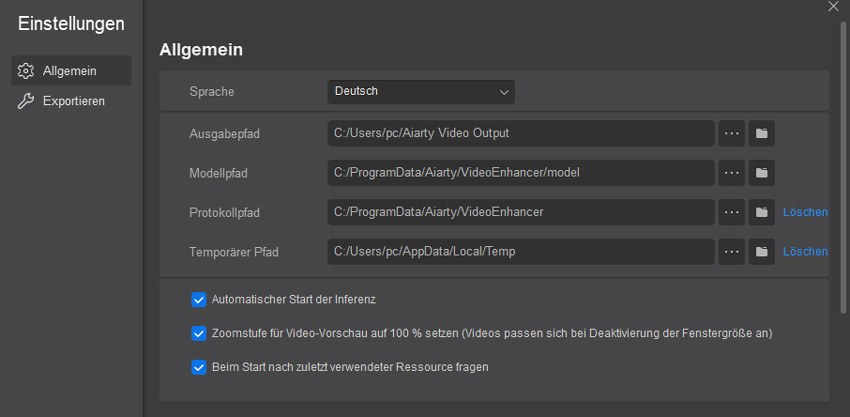Open the Modellpfad folder icon
This screenshot has height=417, width=850.
click(762, 173)
